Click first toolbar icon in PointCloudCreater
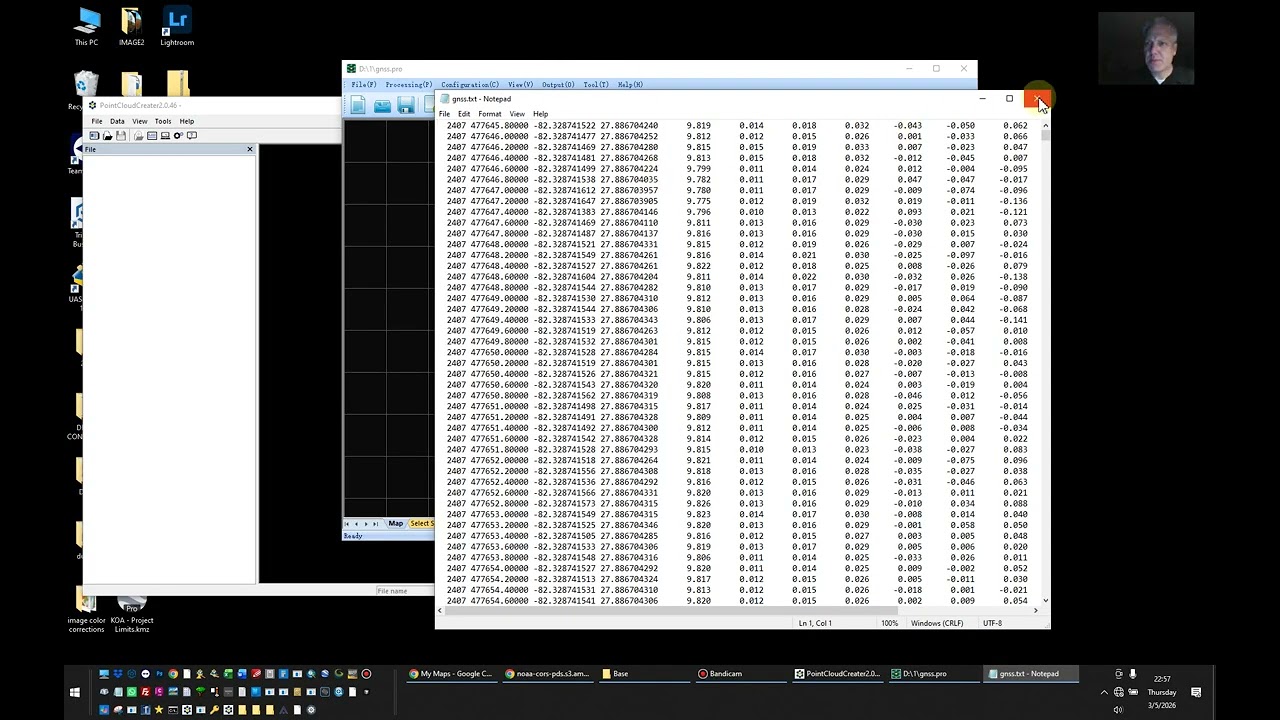Image resolution: width=1280 pixels, height=720 pixels. click(94, 136)
